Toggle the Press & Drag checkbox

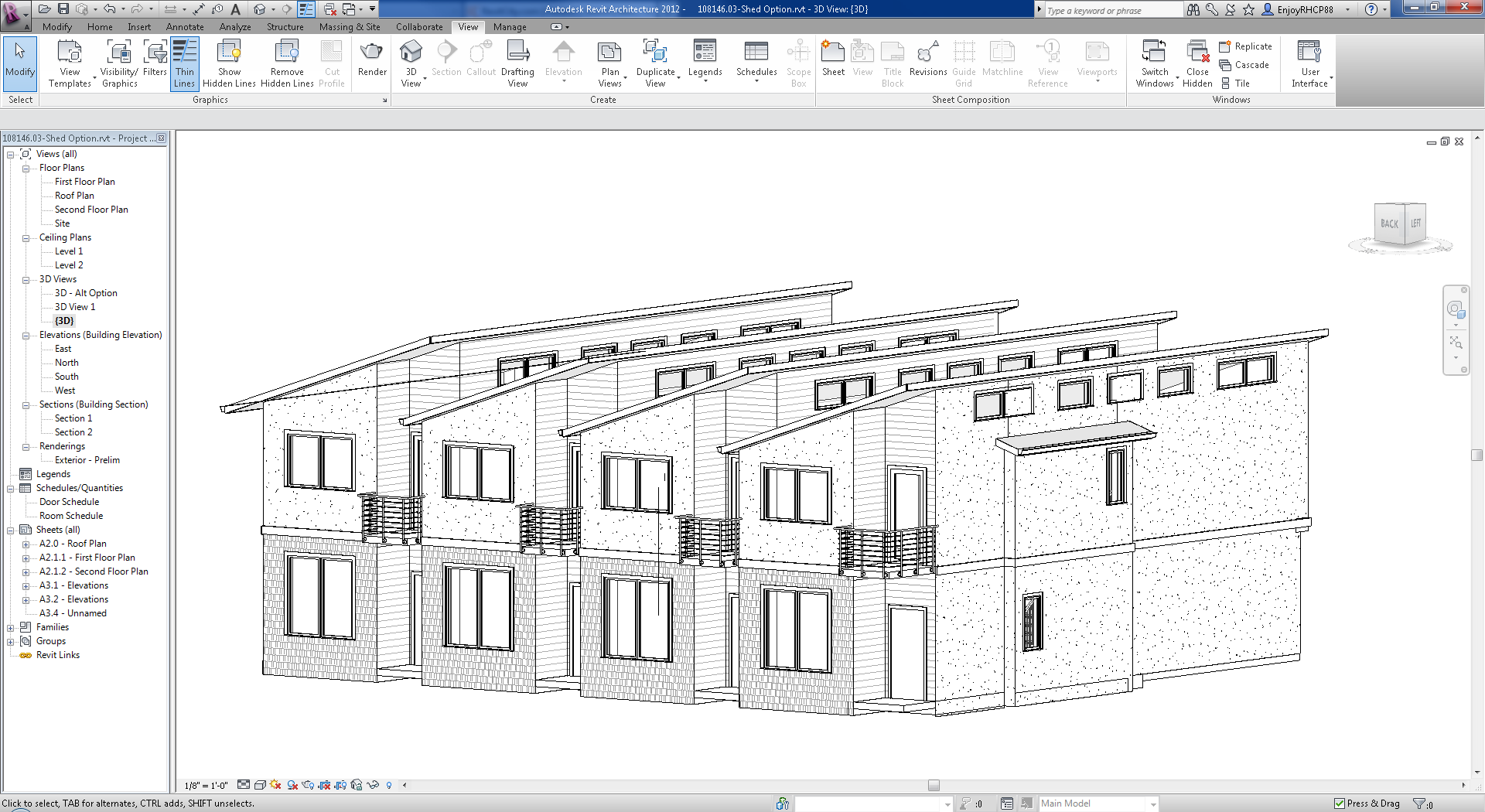point(1340,803)
